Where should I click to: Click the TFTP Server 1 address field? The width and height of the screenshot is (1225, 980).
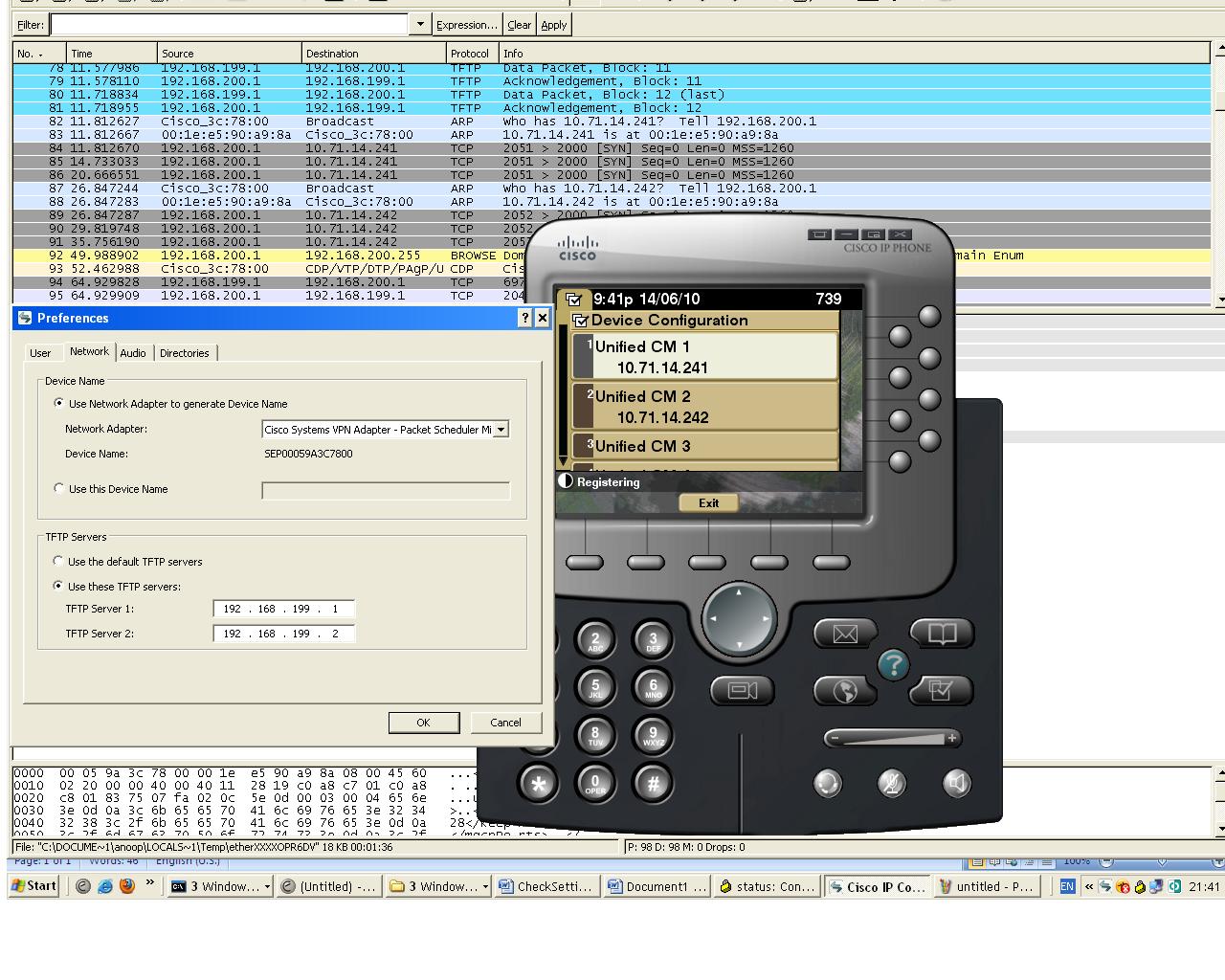tap(284, 609)
